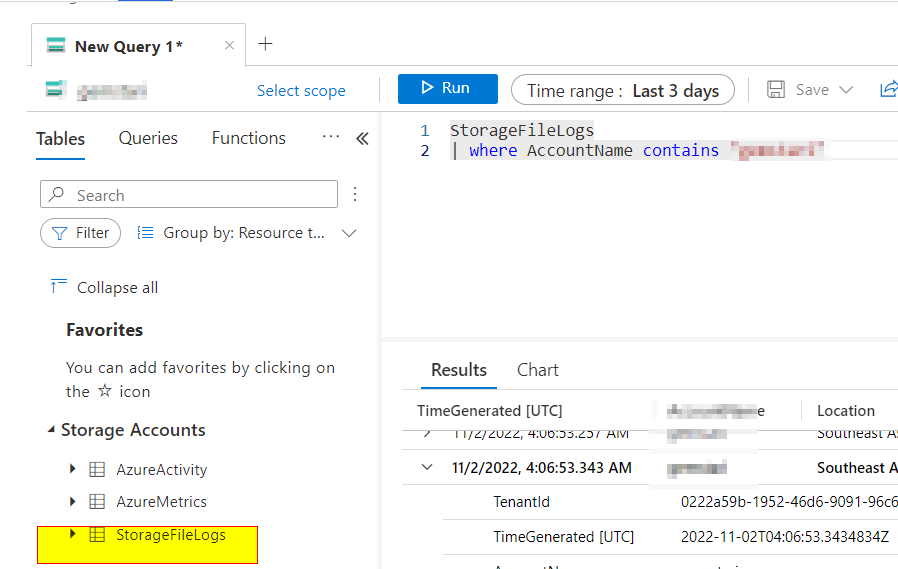Viewport: 898px width, 569px height.
Task: Click the TenantId field value
Action: (x=789, y=502)
